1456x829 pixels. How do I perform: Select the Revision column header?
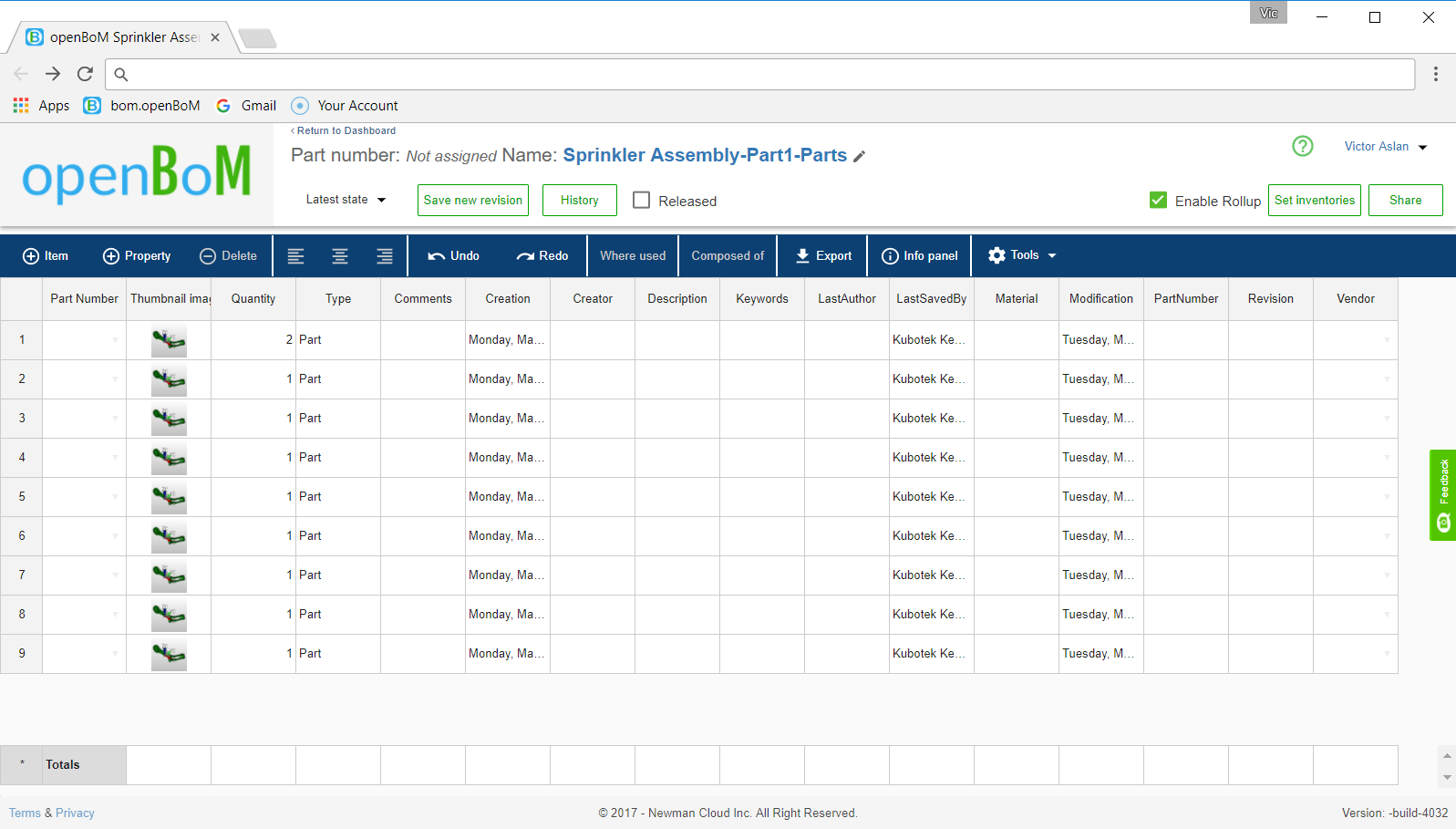tap(1271, 299)
